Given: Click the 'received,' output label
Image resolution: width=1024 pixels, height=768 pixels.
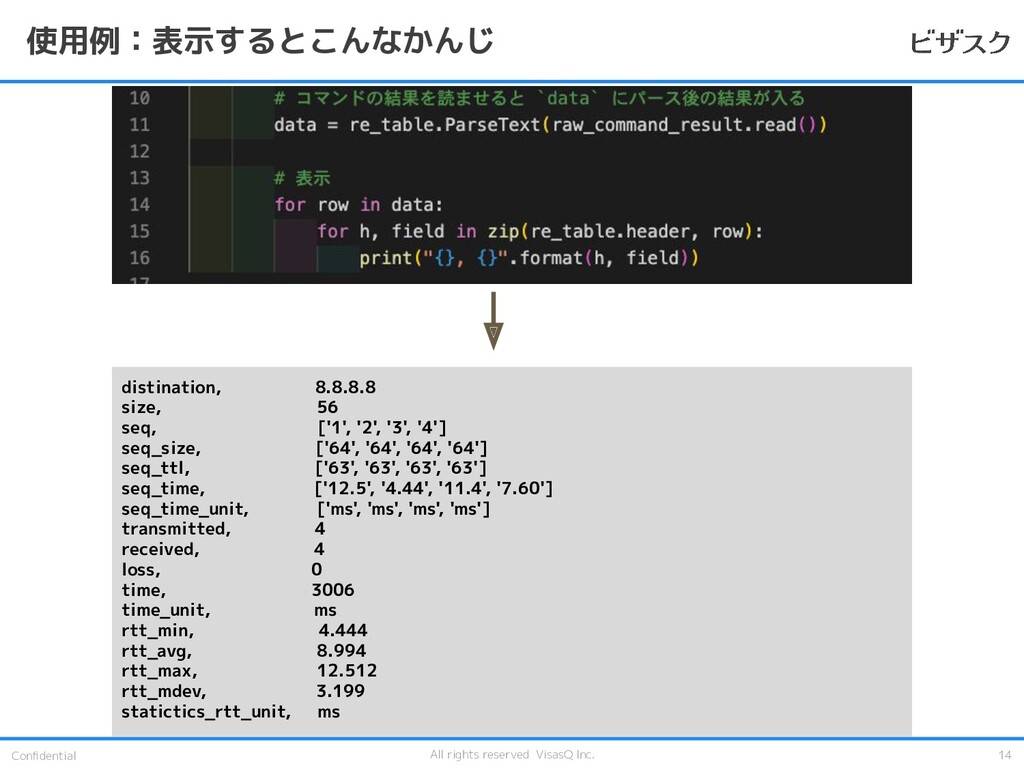Looking at the screenshot, I should click(161, 549).
